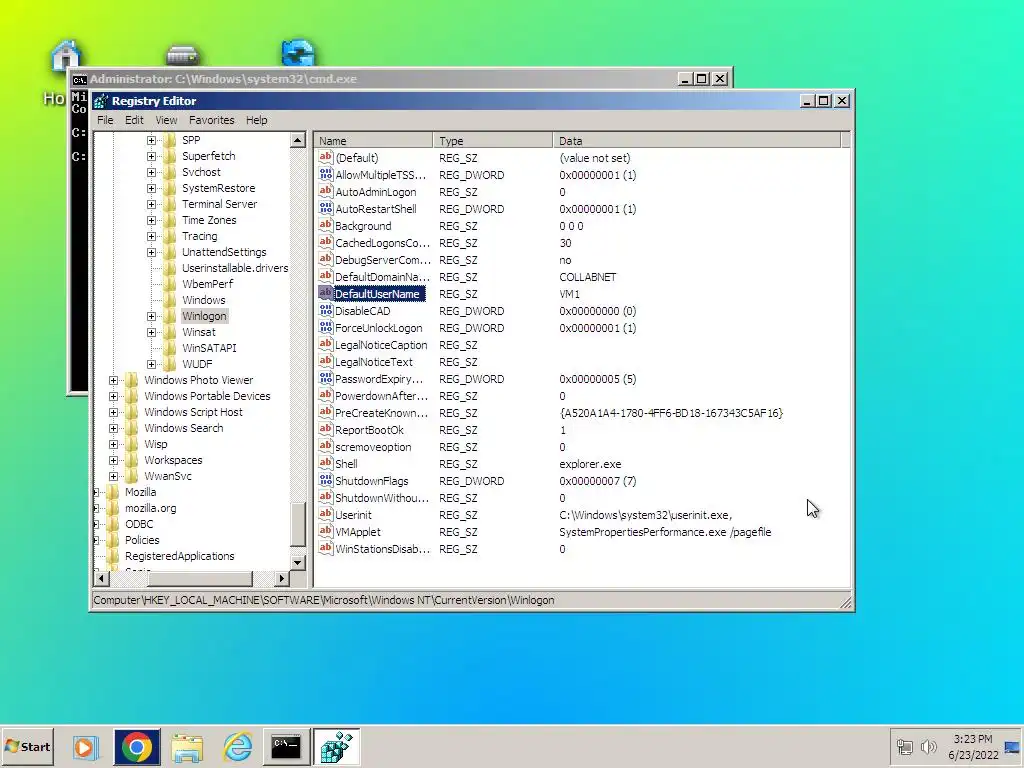Click the DisableCAD DWORD icon

(325, 310)
